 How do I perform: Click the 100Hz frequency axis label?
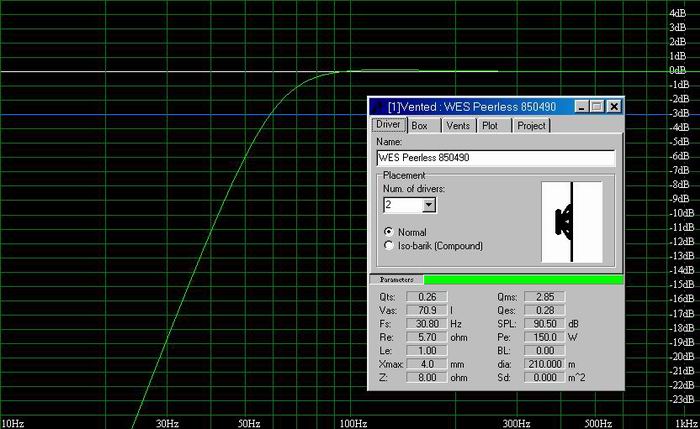[x=354, y=423]
